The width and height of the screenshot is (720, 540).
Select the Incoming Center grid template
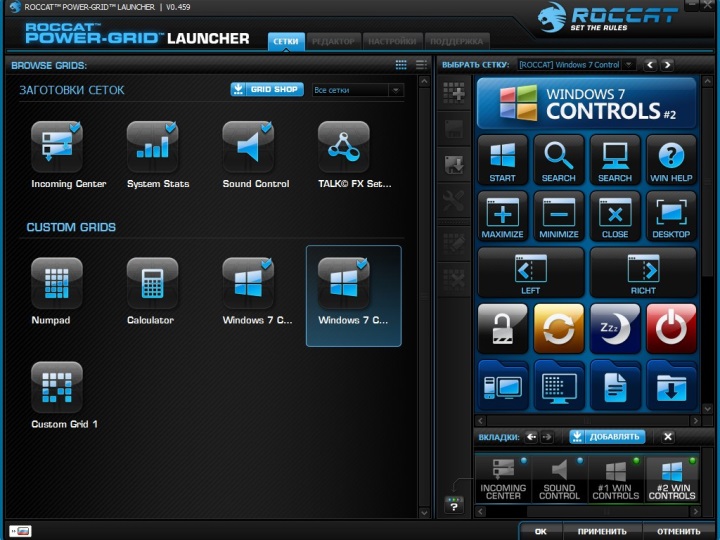point(57,147)
